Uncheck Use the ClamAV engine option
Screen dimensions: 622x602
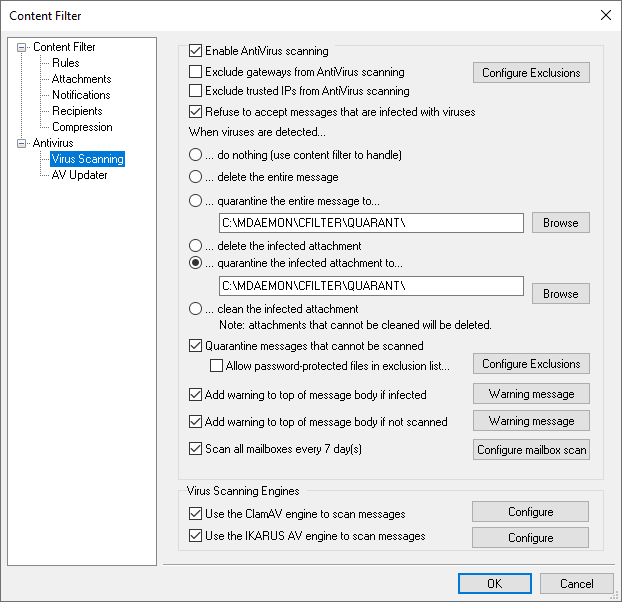[x=196, y=514]
